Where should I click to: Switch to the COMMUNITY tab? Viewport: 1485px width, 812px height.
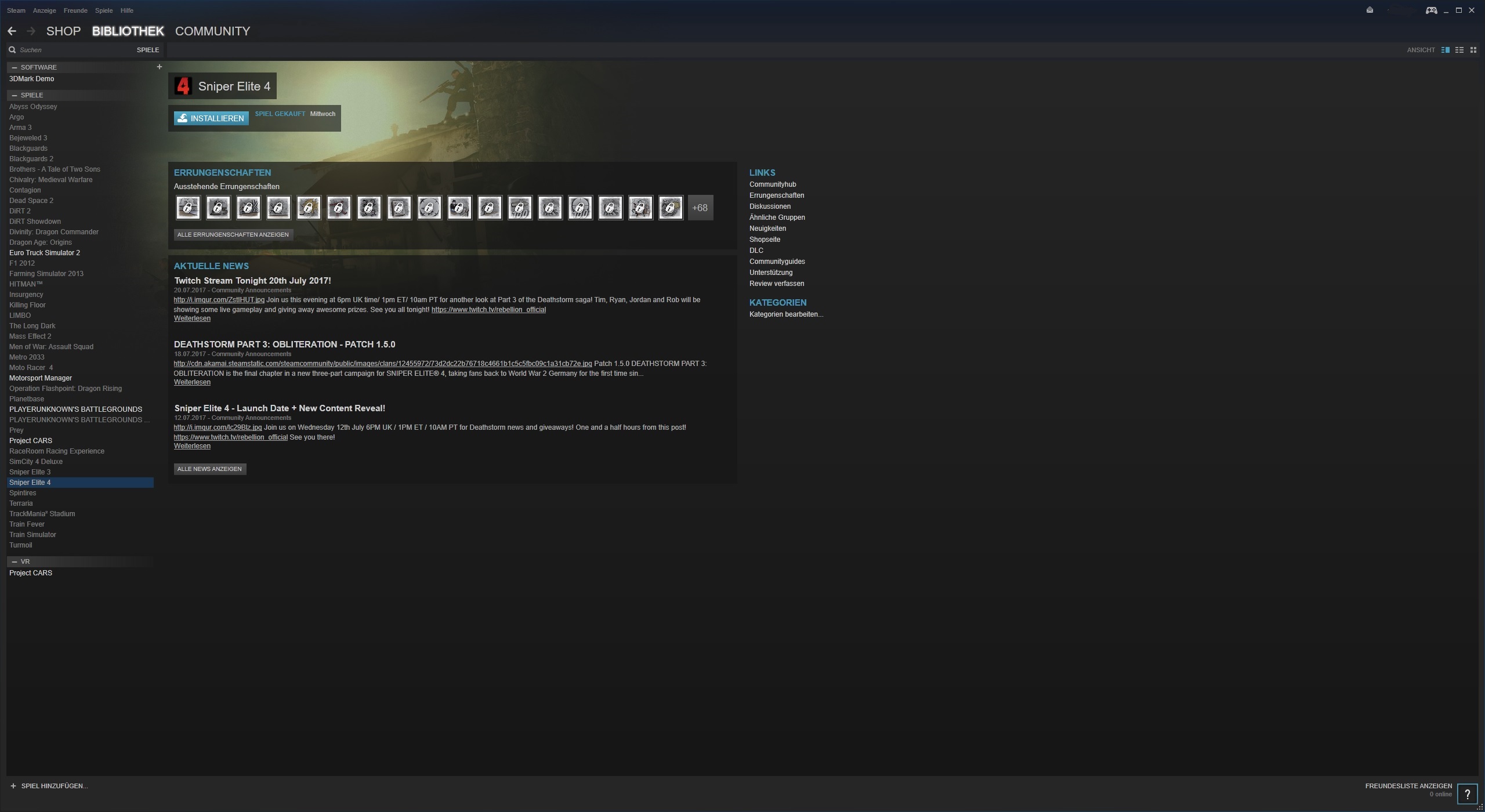click(212, 31)
